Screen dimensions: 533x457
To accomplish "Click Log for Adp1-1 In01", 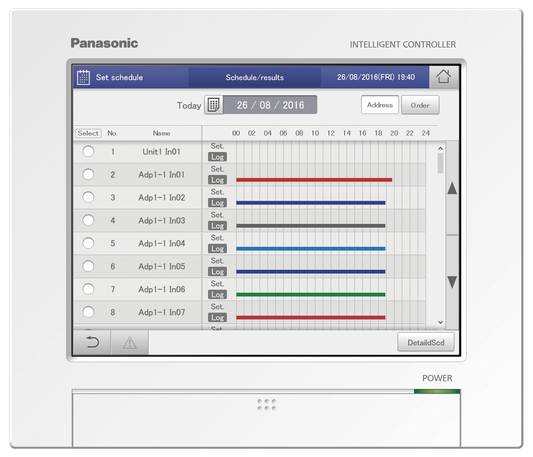I will [218, 180].
